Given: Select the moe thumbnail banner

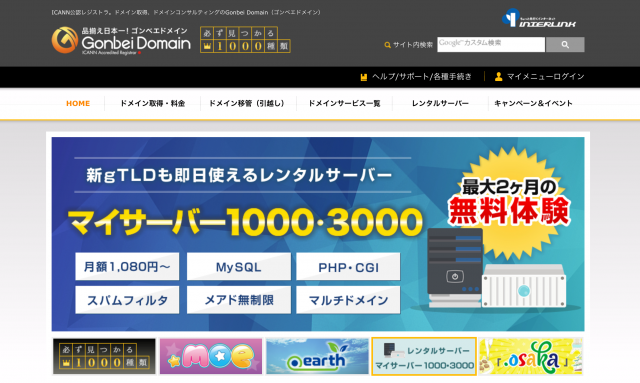Looking at the screenshot, I should (211, 356).
